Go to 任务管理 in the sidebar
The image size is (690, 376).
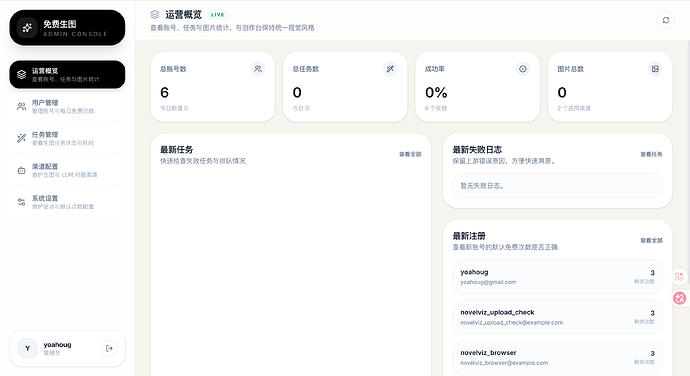click(67, 138)
